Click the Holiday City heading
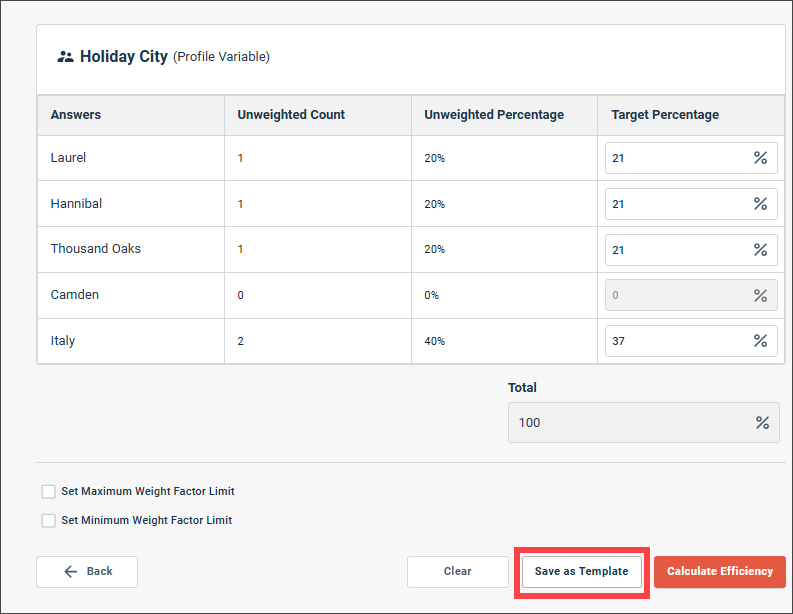The height and width of the screenshot is (614, 793). click(124, 57)
